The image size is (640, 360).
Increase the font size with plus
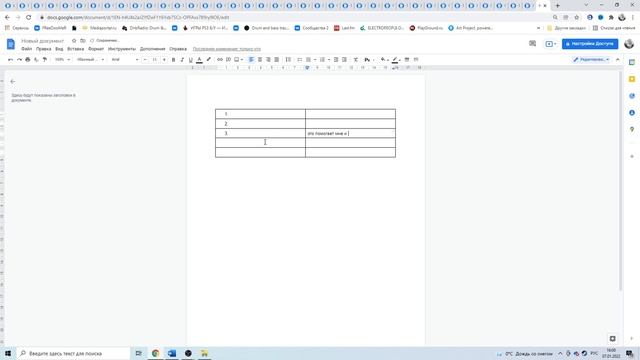tap(164, 60)
